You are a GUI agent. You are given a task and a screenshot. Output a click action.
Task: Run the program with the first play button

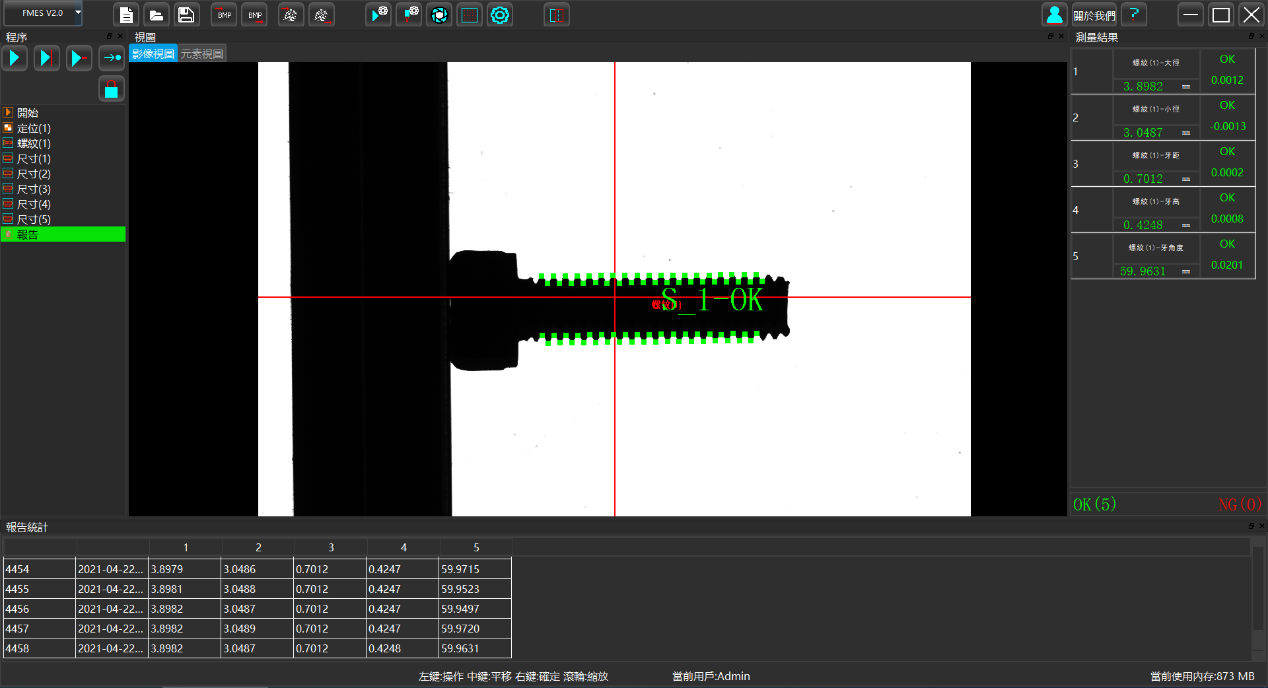click(14, 58)
